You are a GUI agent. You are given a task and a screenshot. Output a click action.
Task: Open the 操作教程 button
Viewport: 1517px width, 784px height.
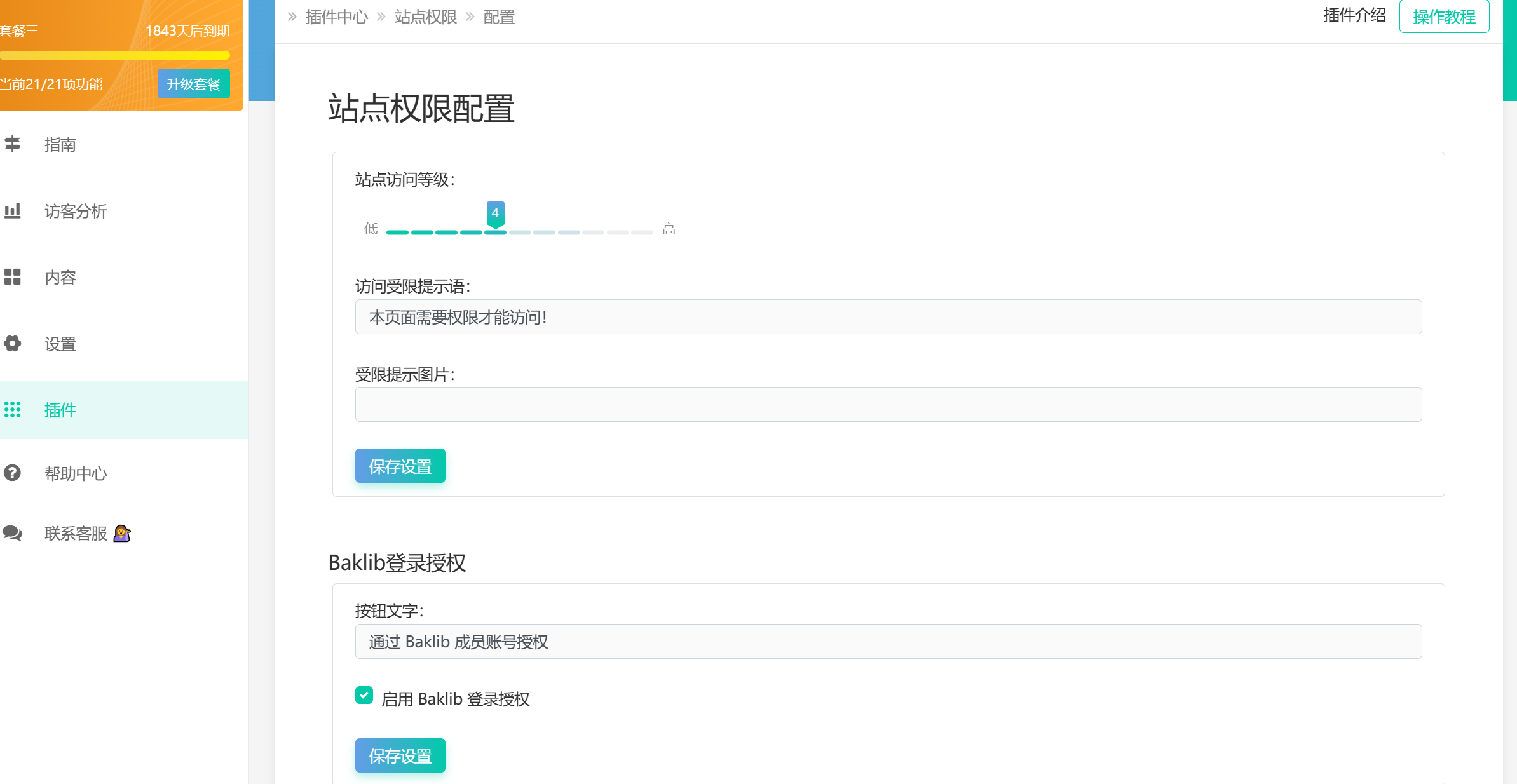[1444, 17]
